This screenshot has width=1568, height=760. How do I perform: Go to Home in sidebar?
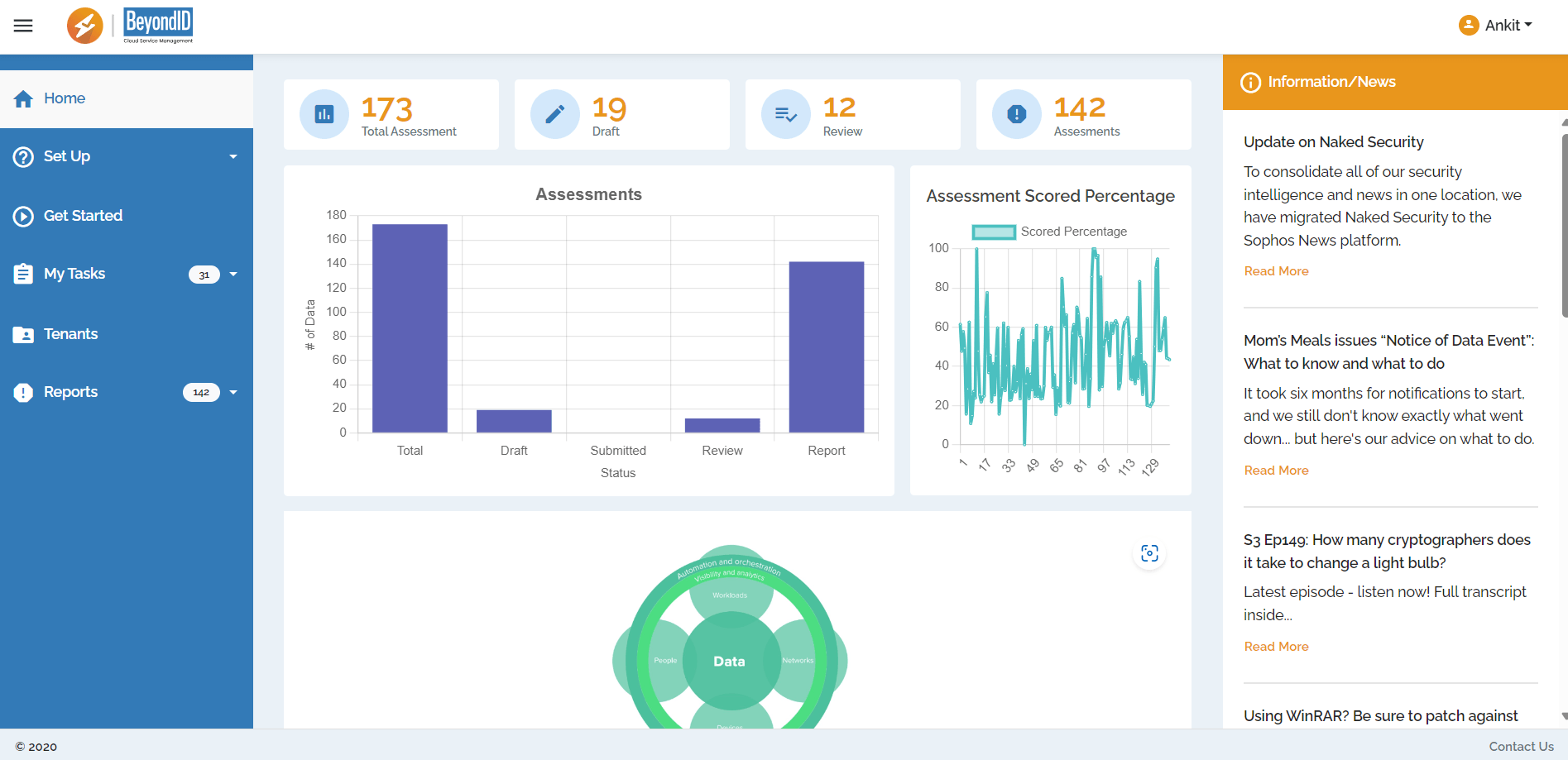(65, 98)
